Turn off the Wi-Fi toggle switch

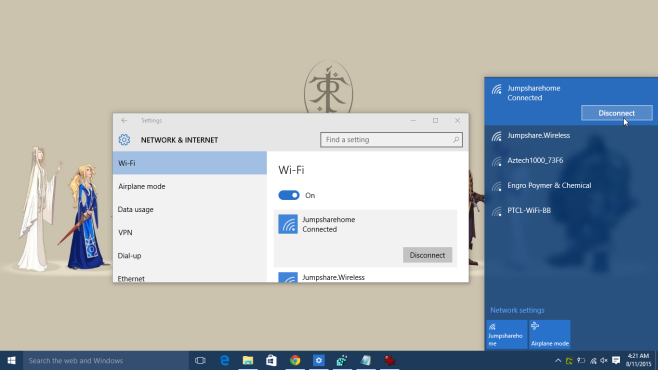point(289,195)
